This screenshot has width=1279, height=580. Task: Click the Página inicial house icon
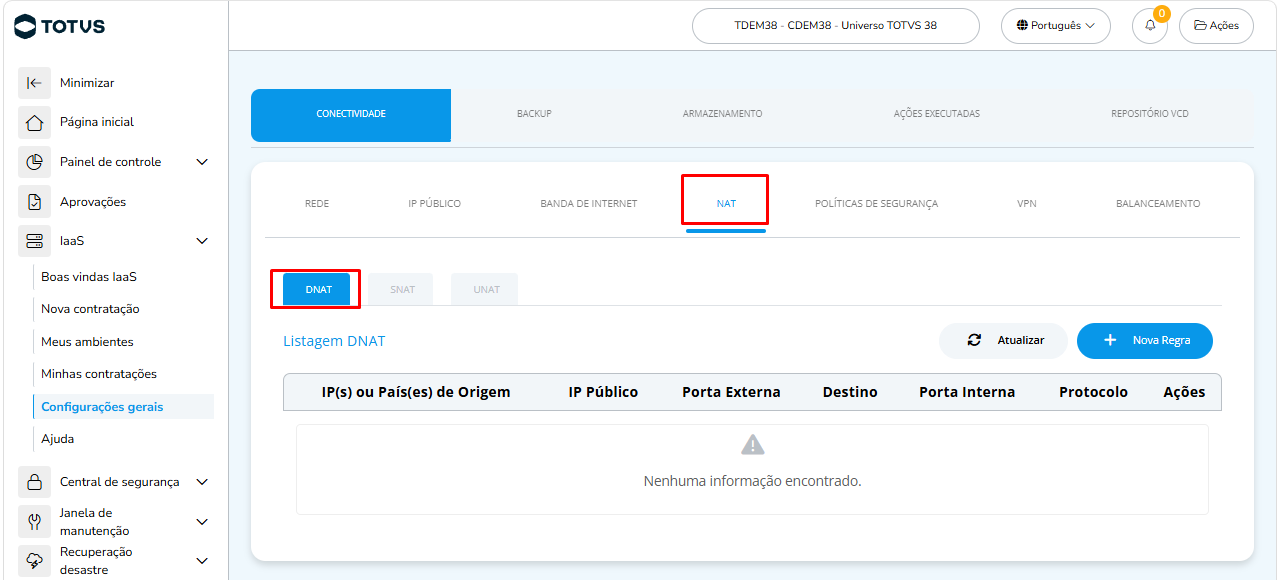[34, 122]
